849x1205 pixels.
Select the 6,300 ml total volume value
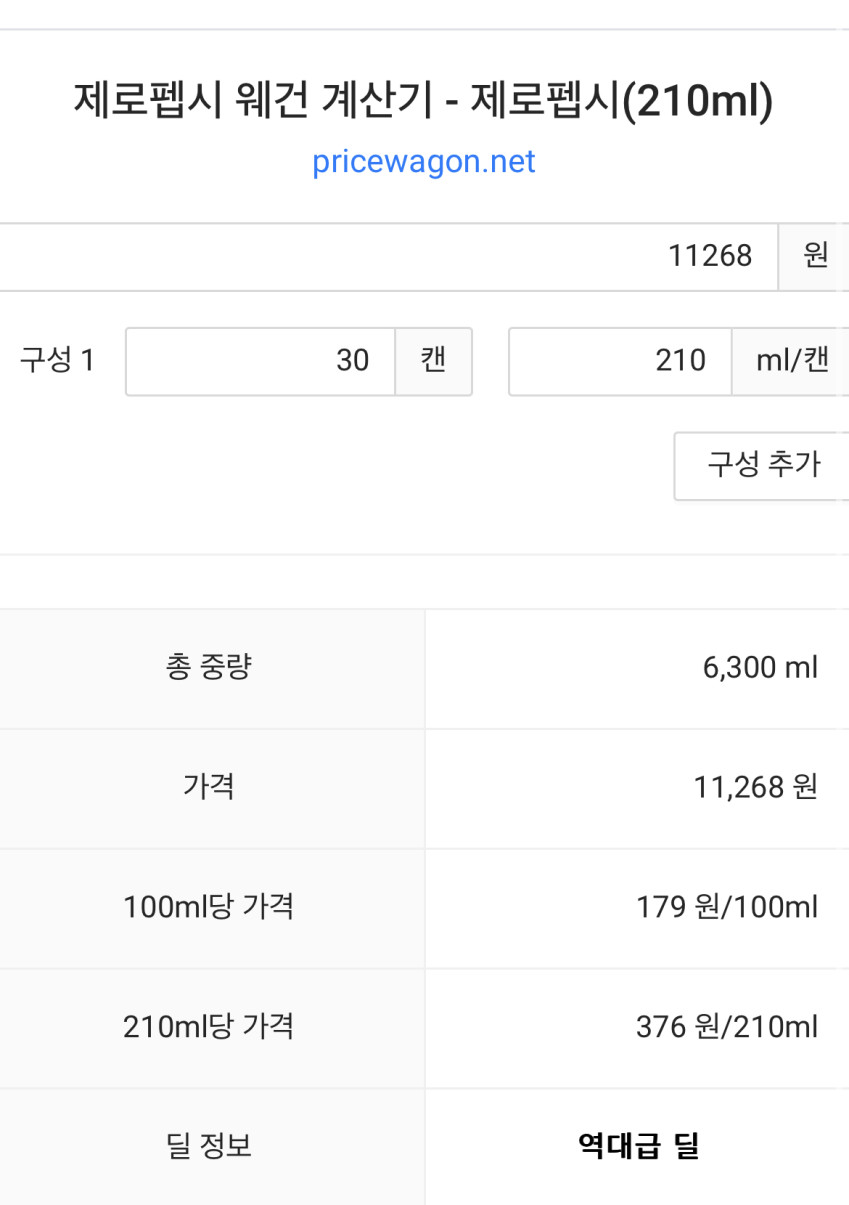[761, 668]
